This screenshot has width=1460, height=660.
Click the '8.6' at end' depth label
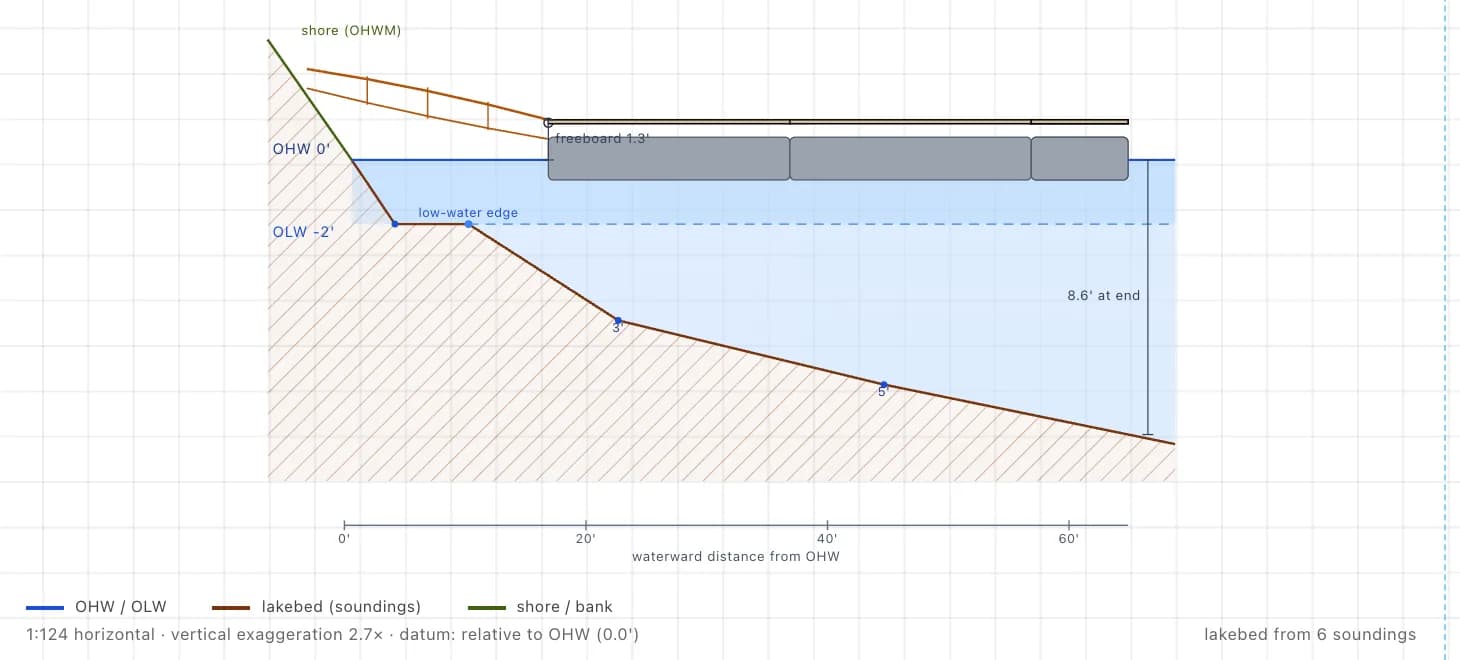1104,296
